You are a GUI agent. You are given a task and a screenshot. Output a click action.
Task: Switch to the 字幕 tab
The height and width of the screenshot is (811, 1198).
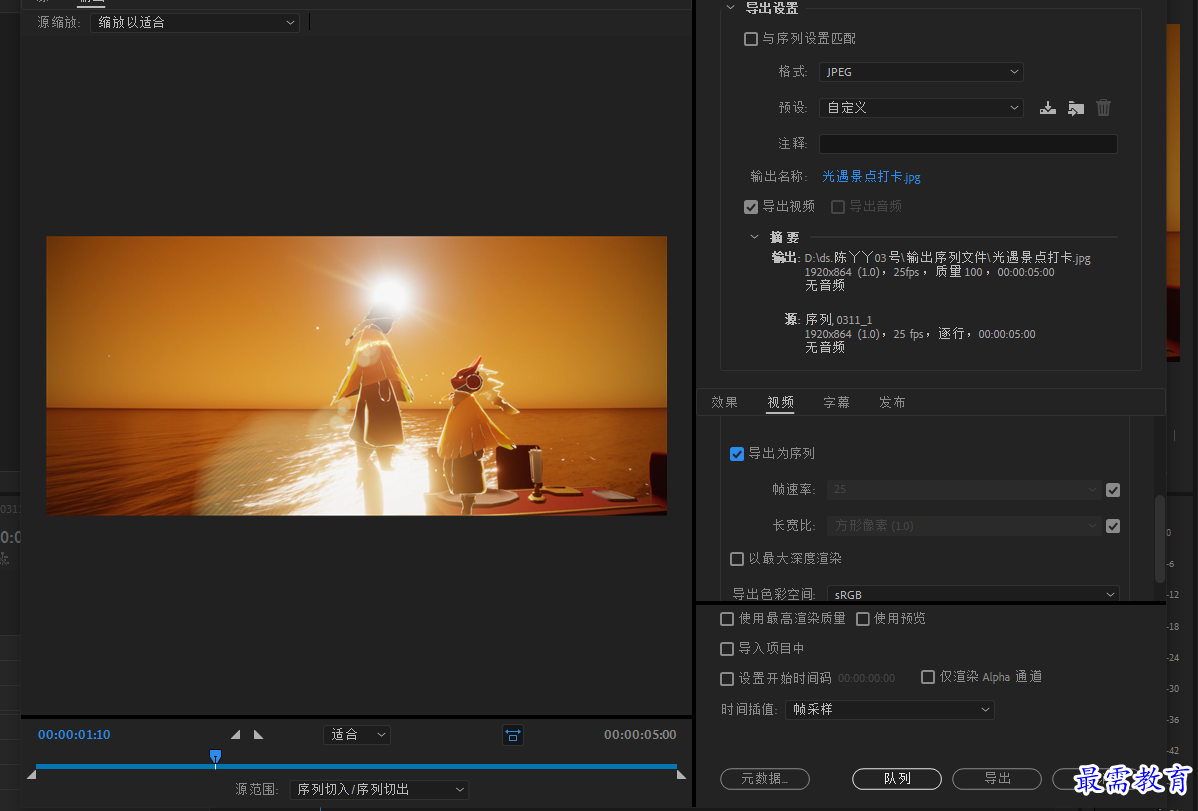tap(836, 402)
